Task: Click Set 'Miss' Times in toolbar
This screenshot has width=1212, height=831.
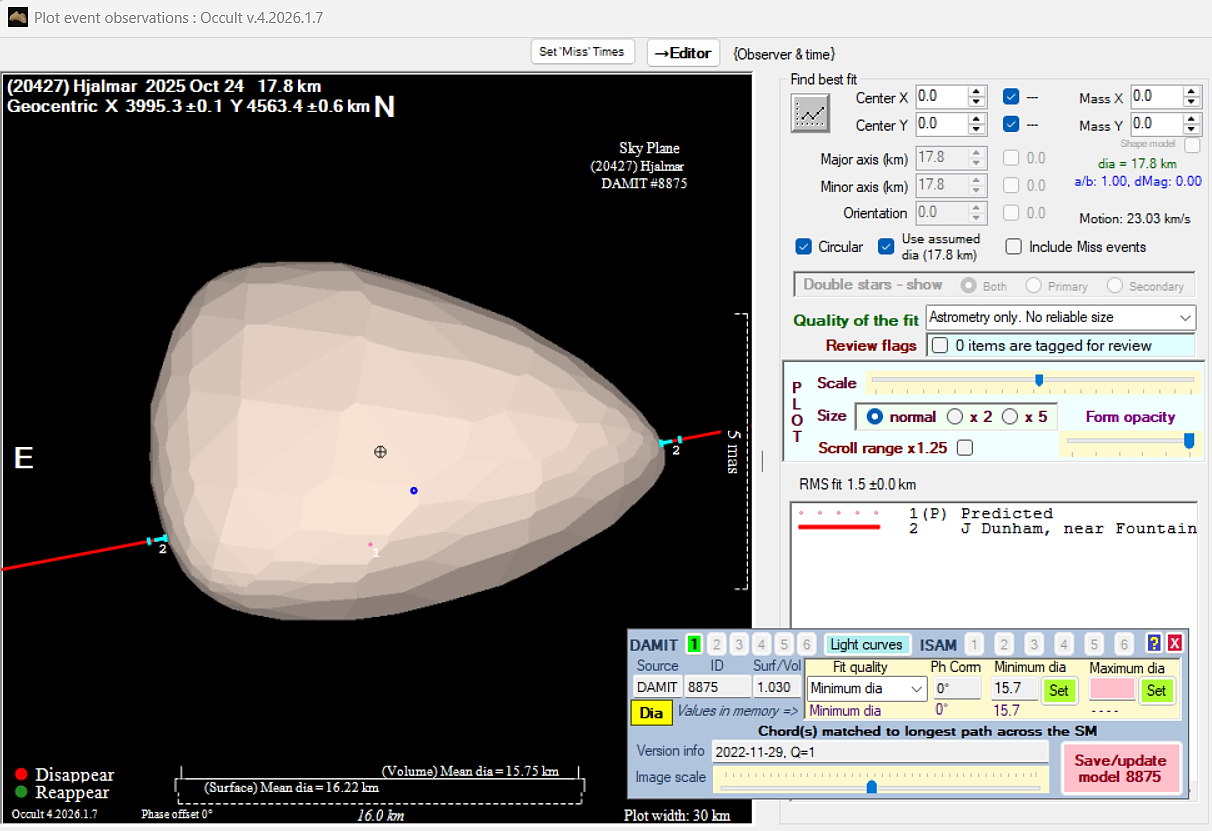Action: [582, 52]
